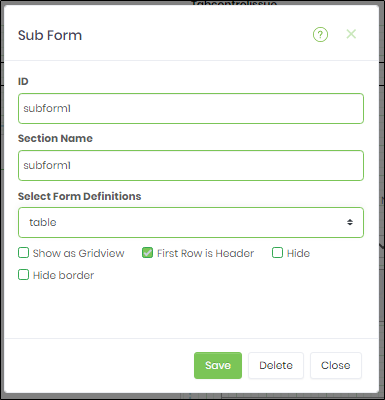Viewport: 385px width, 400px height.
Task: Focus the ID text field
Action: pyautogui.click(x=191, y=109)
